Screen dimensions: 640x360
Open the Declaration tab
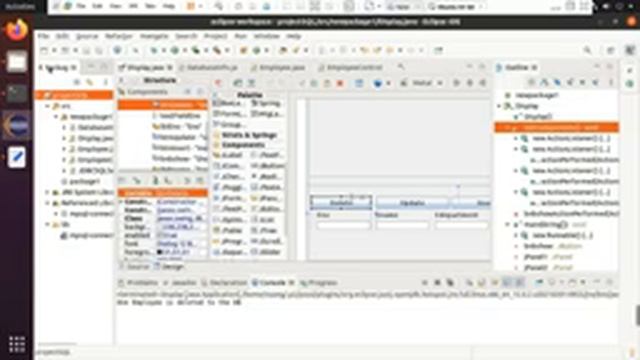[225, 282]
